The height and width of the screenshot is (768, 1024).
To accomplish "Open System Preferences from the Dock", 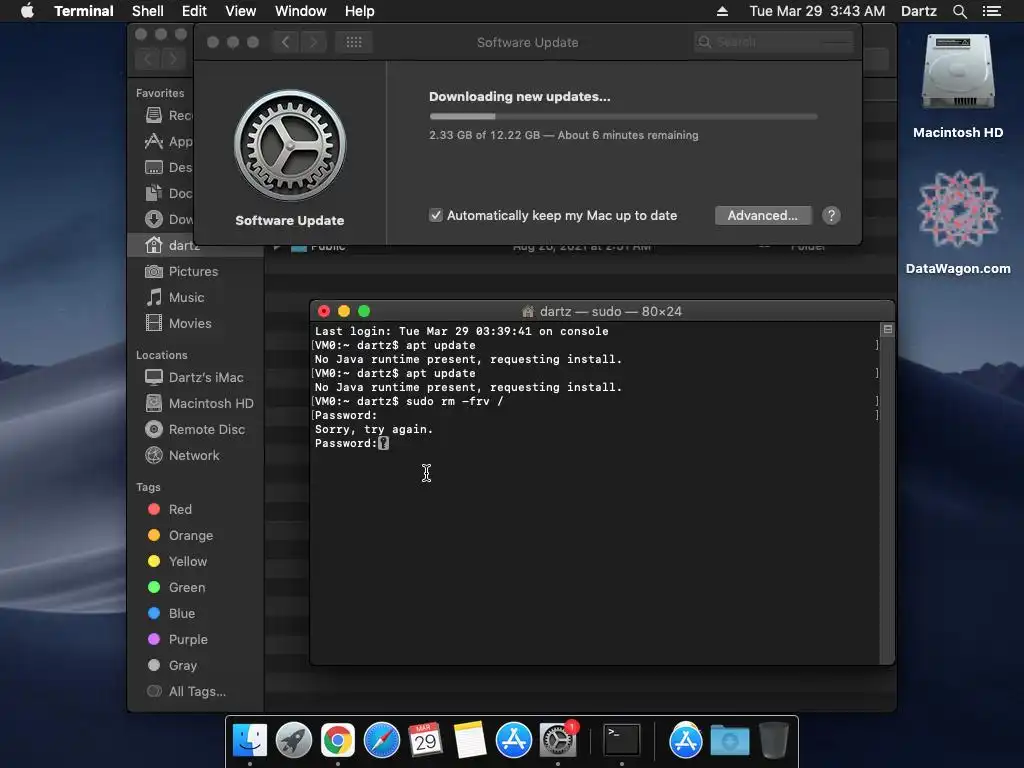I will 558,741.
